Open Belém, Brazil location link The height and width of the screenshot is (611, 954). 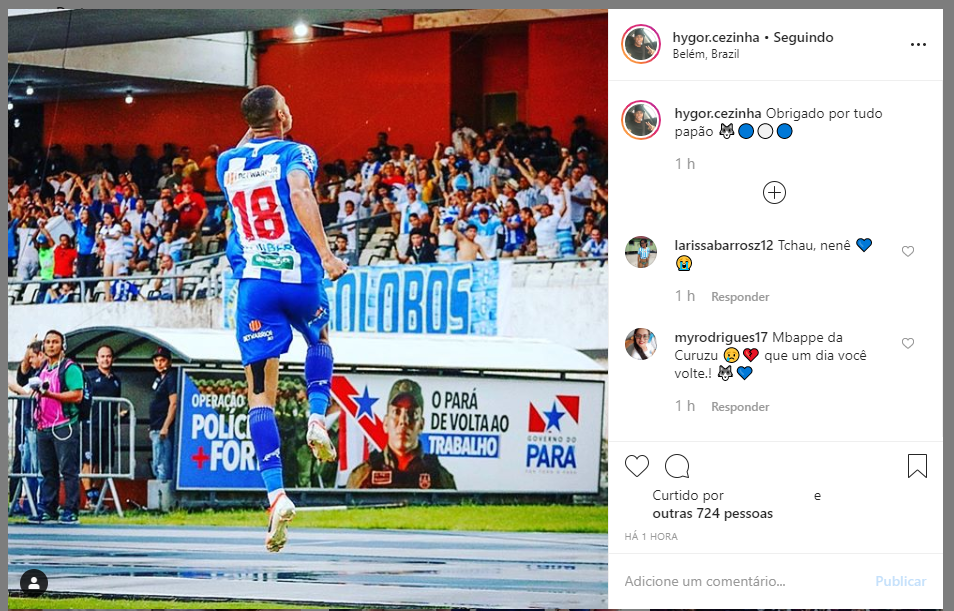click(706, 54)
